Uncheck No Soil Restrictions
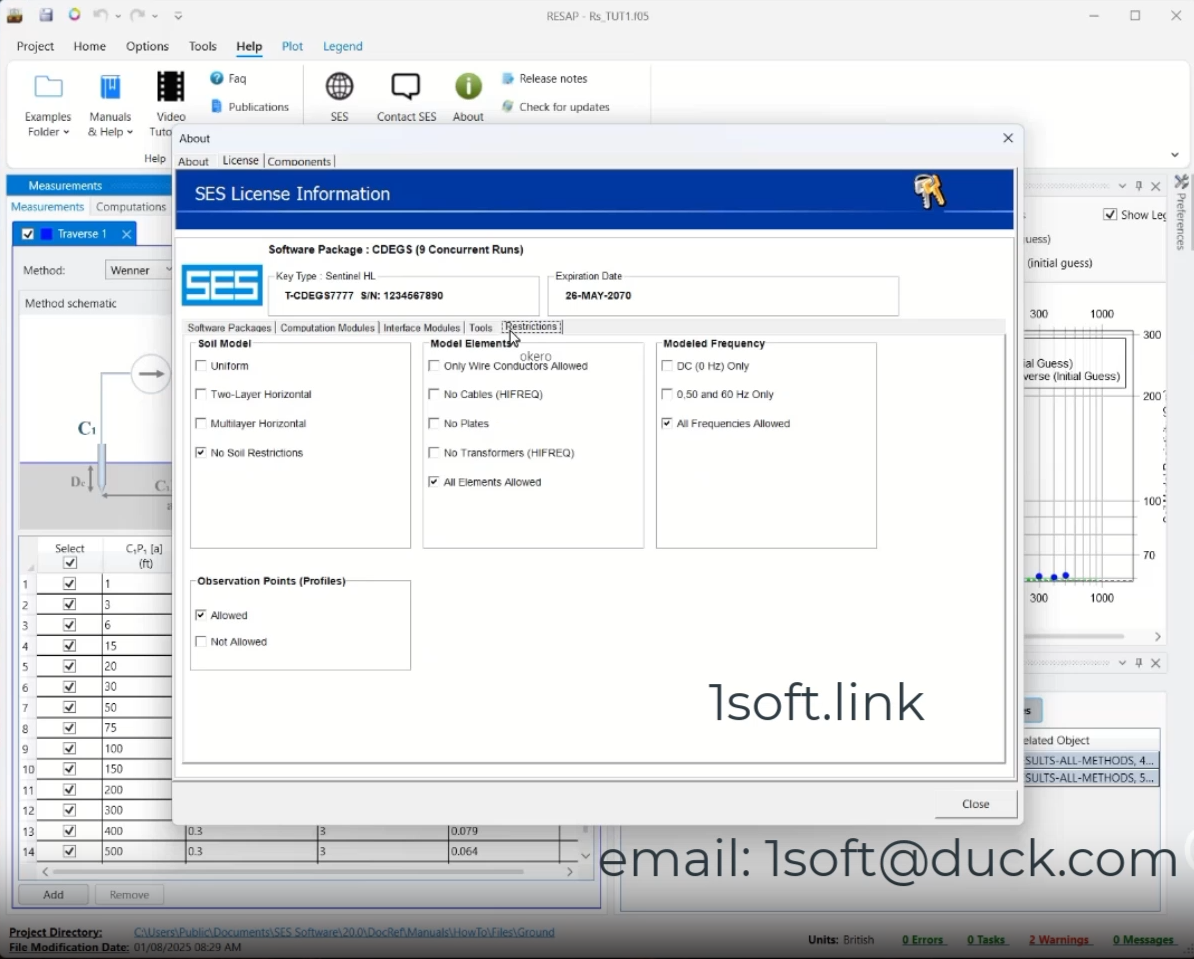Viewport: 1194px width, 959px height. 201,452
